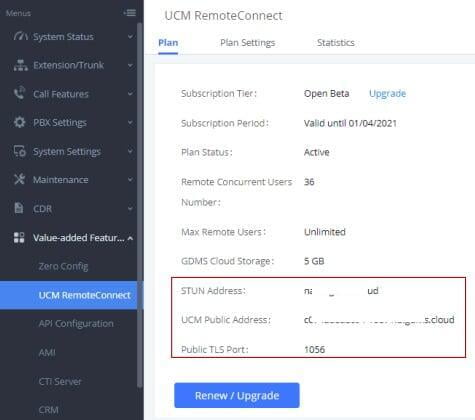Collapse the sidebar with the menu toggle icon

tap(129, 13)
